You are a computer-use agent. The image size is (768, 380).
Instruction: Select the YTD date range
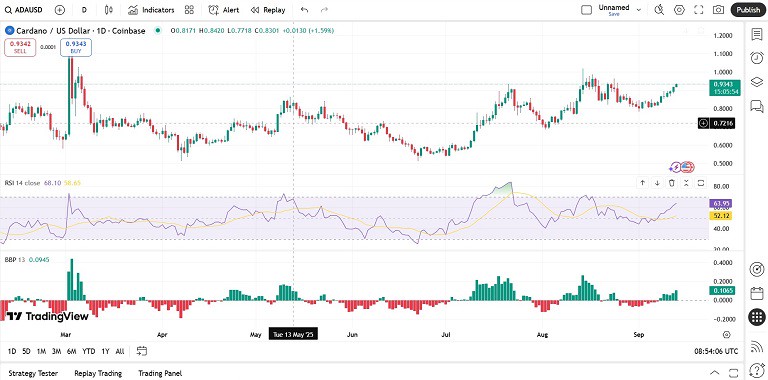coord(89,351)
